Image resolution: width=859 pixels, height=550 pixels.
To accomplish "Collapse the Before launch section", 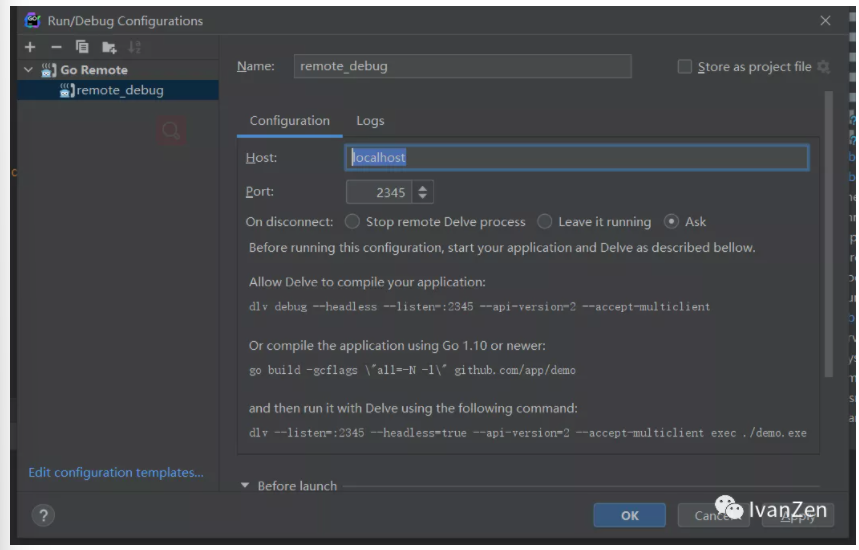I will click(x=246, y=486).
